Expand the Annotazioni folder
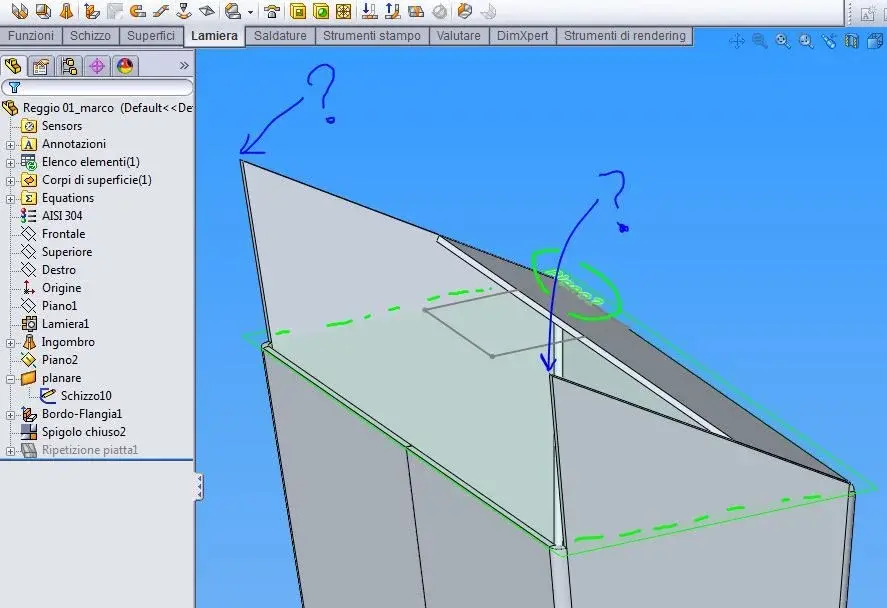887x608 pixels. pyautogui.click(x=10, y=144)
